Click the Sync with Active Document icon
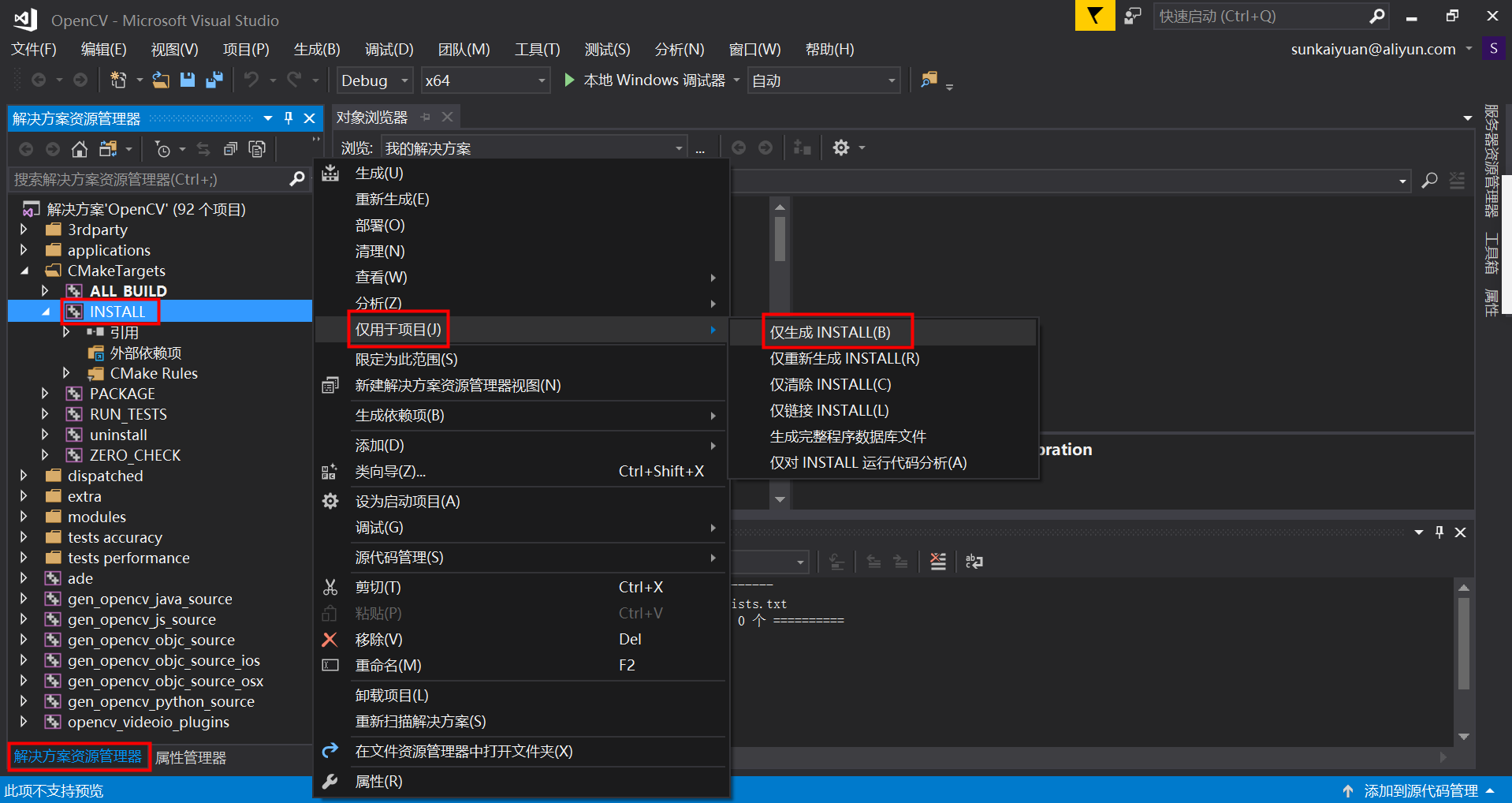Viewport: 1512px width, 803px height. 203,148
